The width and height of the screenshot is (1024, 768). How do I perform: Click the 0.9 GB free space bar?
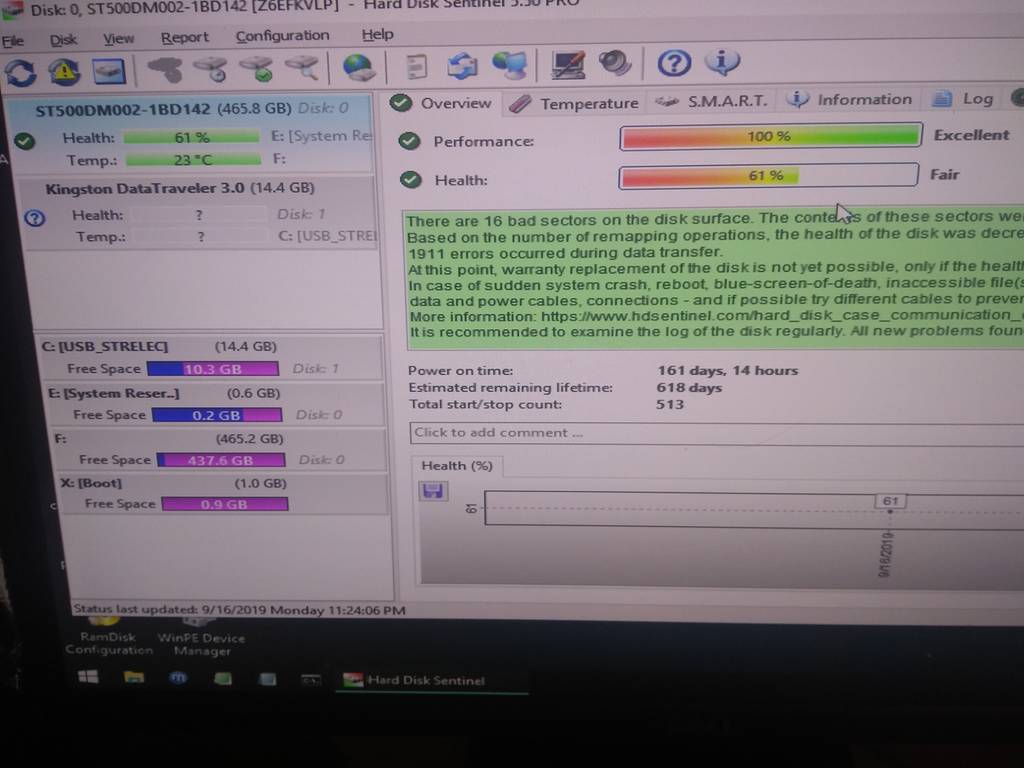click(x=225, y=504)
